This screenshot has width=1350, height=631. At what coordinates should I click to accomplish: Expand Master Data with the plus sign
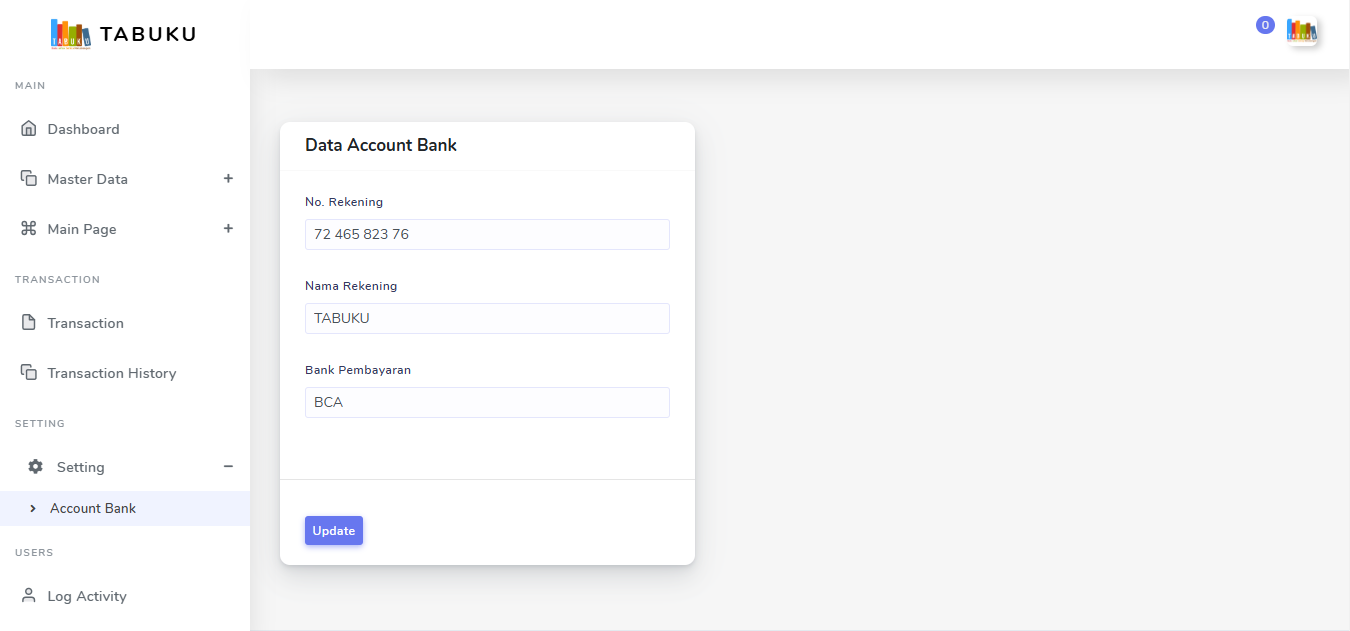pyautogui.click(x=228, y=179)
